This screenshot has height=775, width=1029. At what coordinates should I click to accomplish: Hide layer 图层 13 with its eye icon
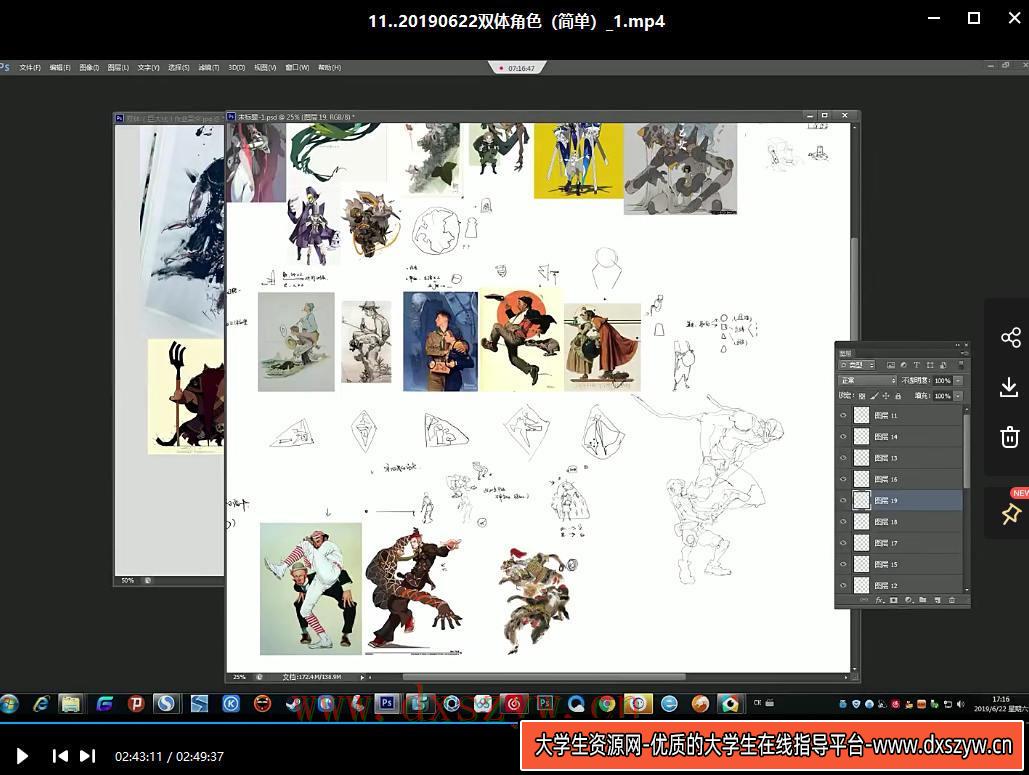point(843,458)
